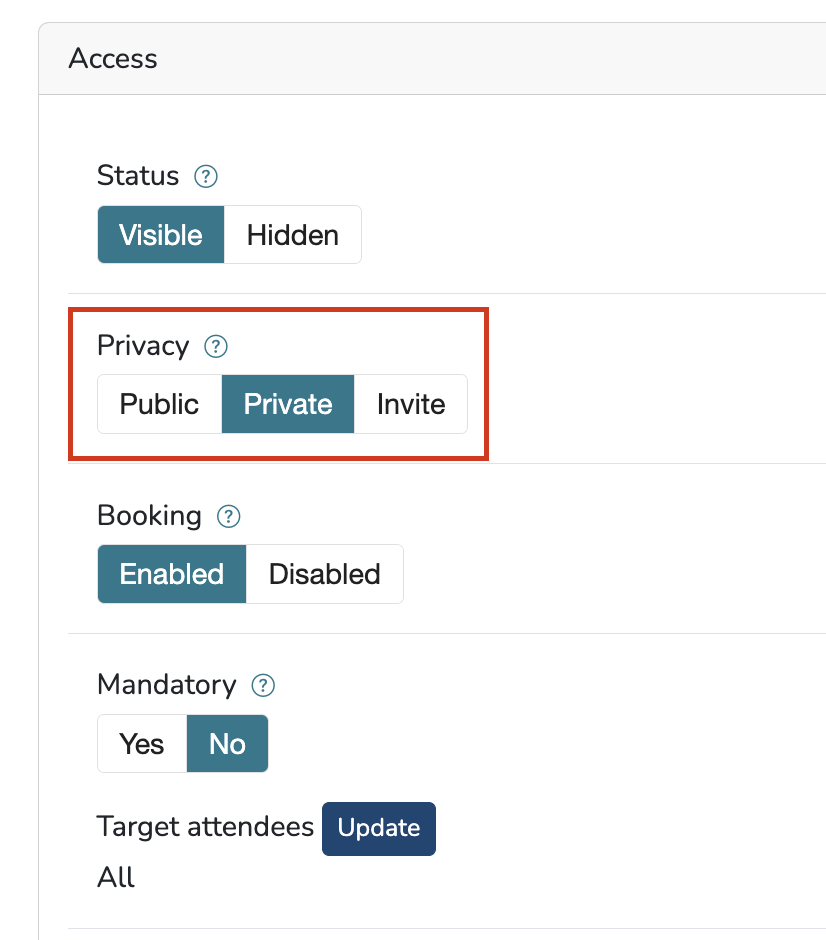This screenshot has height=940, width=826.
Task: Choose Private under Privacy
Action: pyautogui.click(x=288, y=404)
